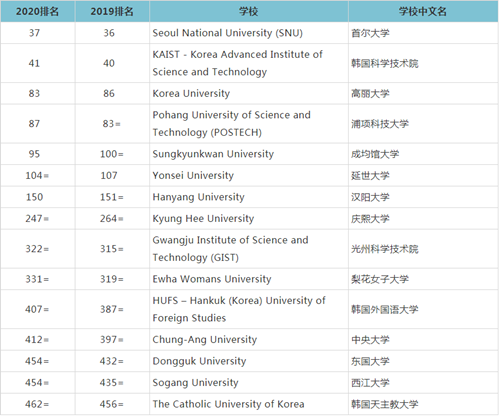This screenshot has width=500, height=416.
Task: Select Kyung Hee University entry
Action: [x=203, y=219]
